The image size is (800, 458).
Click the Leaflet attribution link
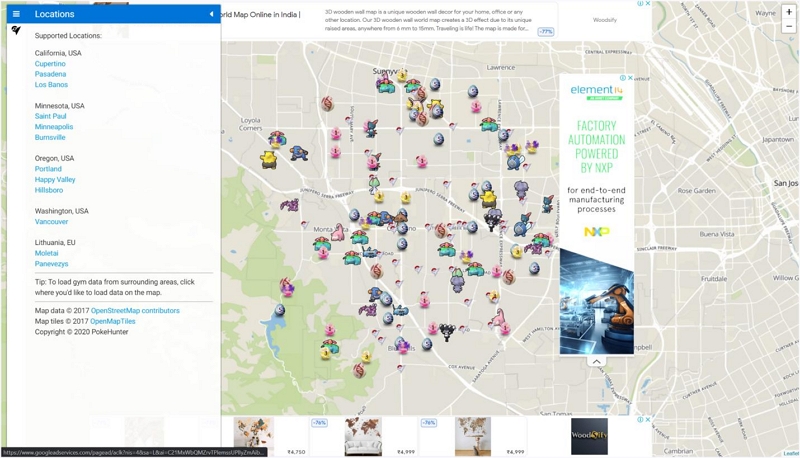pos(791,453)
